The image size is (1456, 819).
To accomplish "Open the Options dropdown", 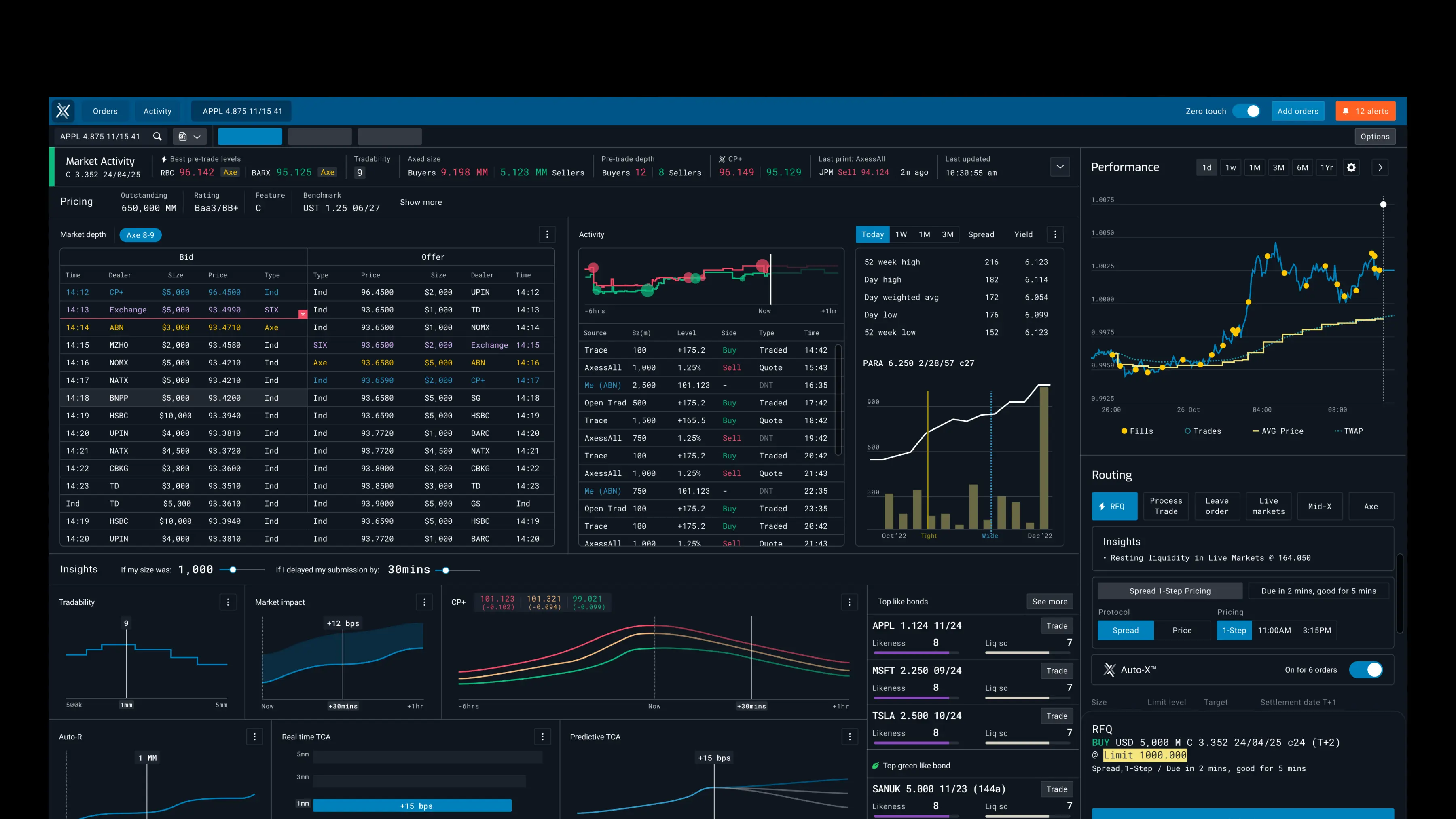I will 1375,136.
